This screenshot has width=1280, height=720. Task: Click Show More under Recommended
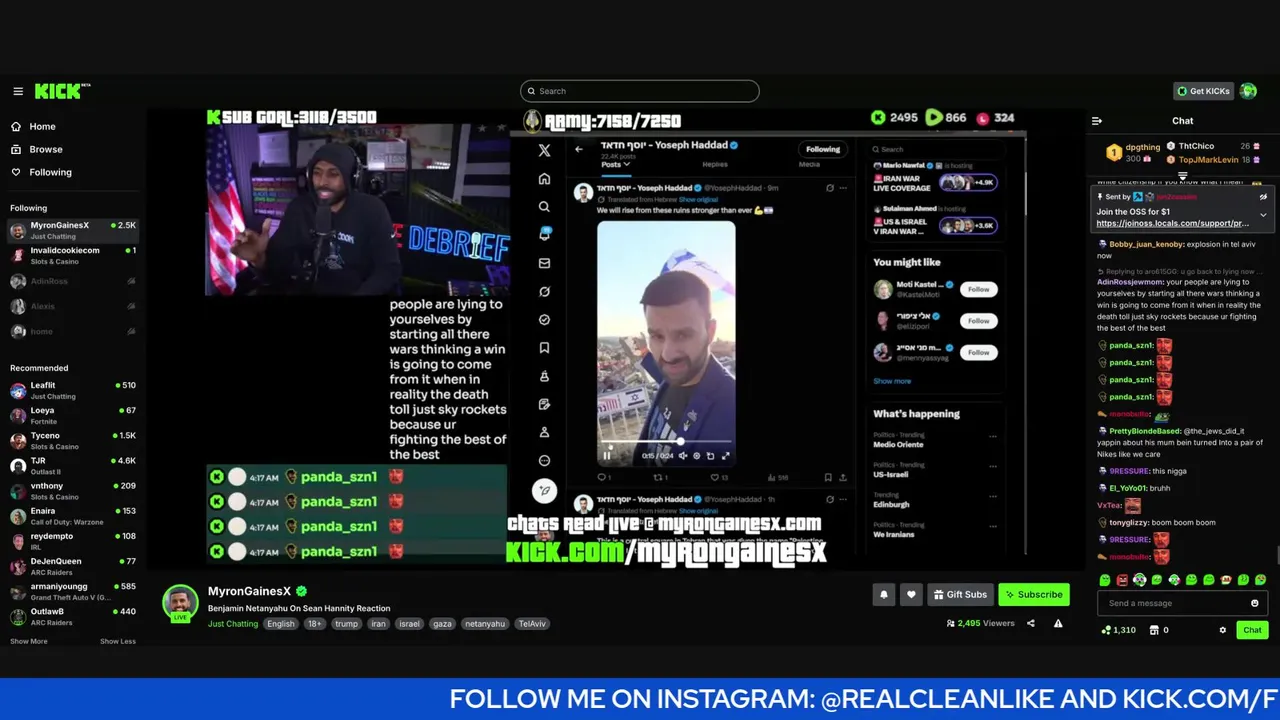click(x=29, y=641)
